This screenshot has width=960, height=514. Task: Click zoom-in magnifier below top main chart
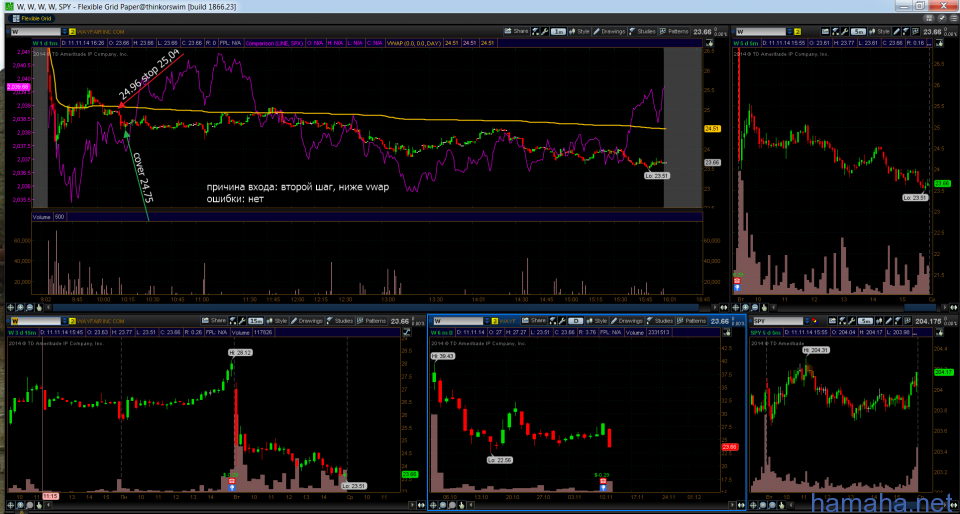(20, 307)
